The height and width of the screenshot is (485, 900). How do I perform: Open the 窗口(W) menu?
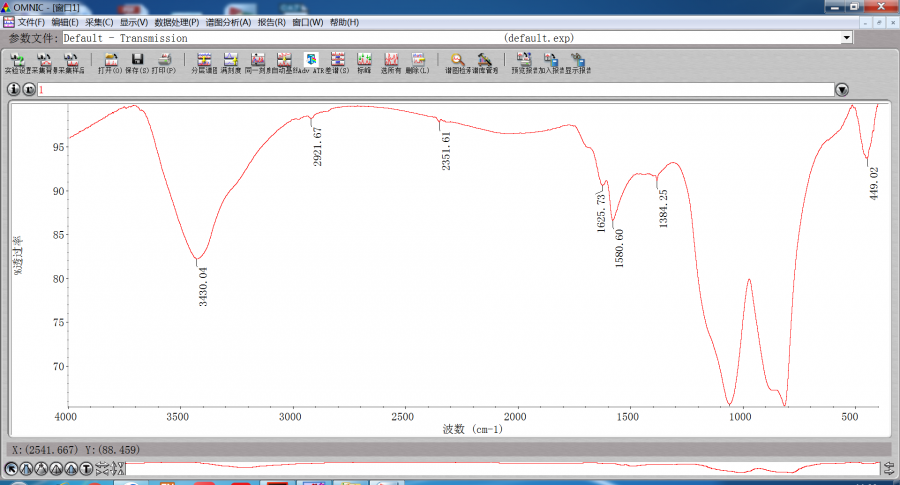click(x=308, y=22)
